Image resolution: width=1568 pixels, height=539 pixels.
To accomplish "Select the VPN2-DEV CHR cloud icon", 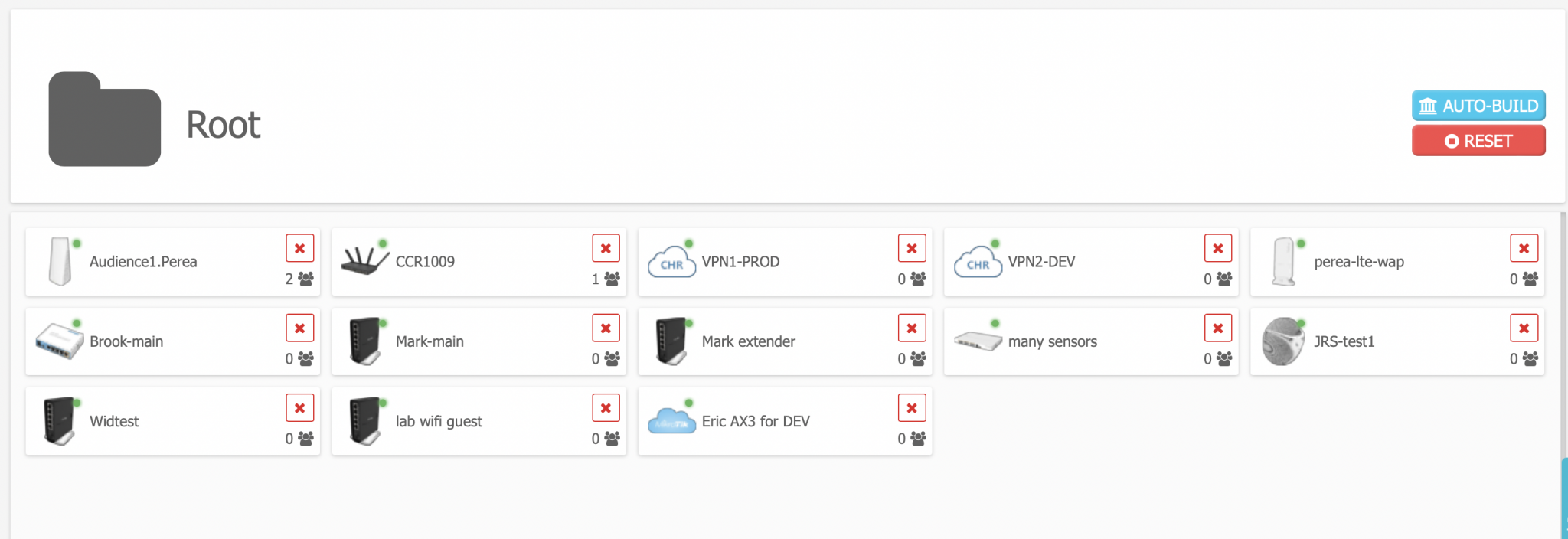I will click(x=978, y=263).
